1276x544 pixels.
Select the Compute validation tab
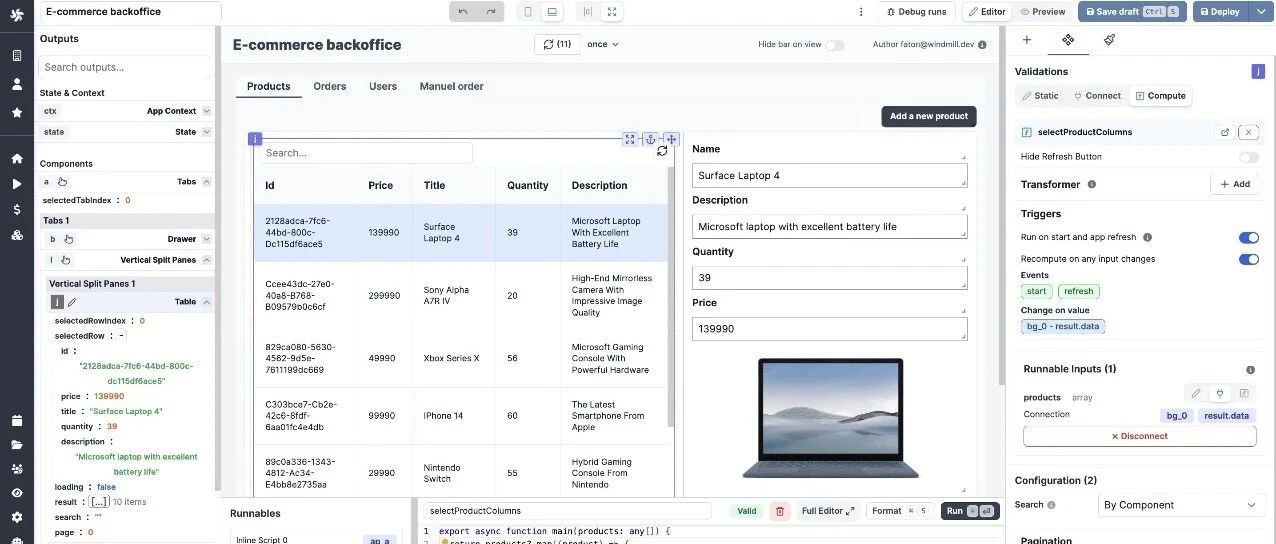(x=1160, y=96)
